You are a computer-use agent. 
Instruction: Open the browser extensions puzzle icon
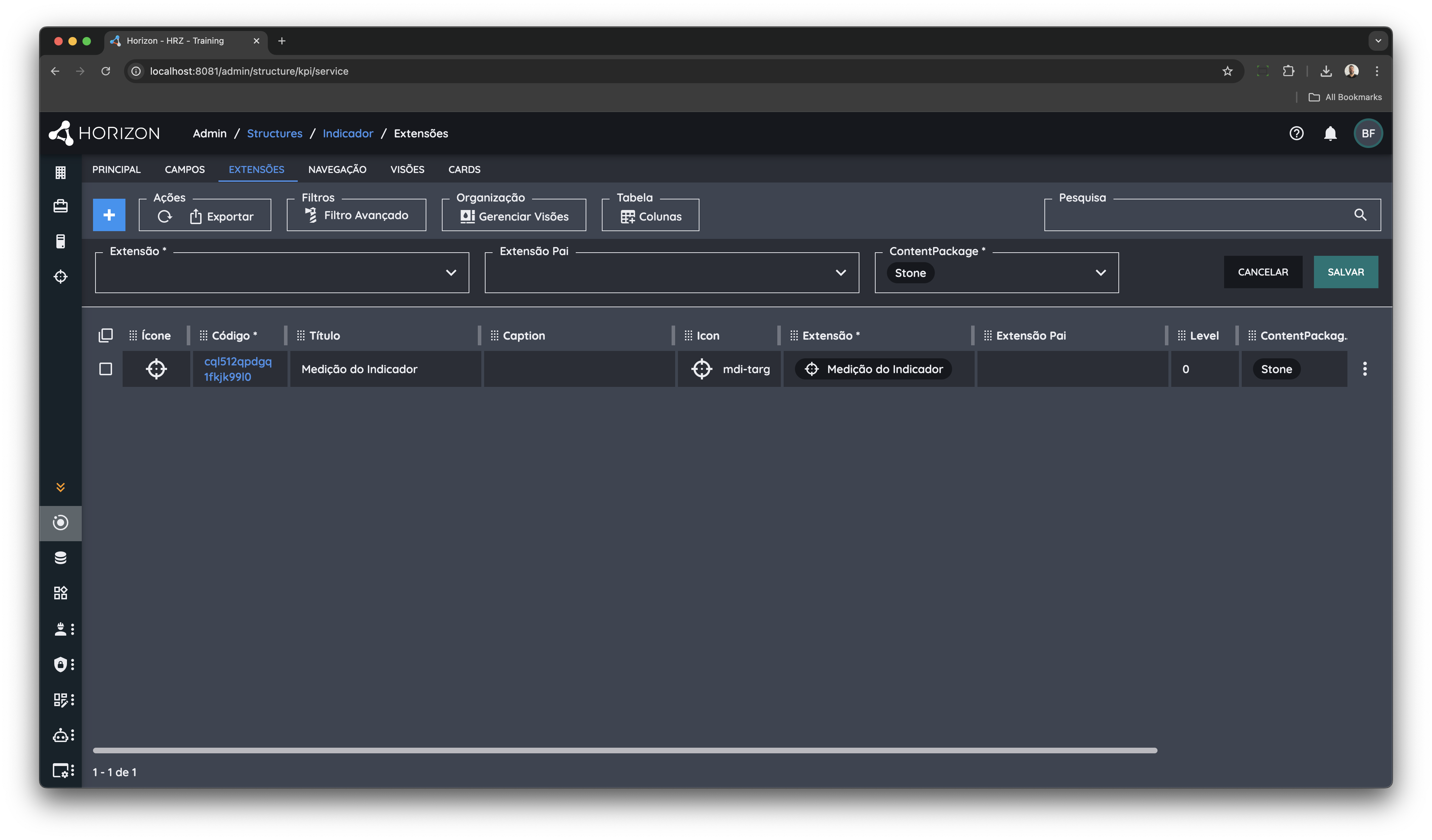click(x=1289, y=71)
